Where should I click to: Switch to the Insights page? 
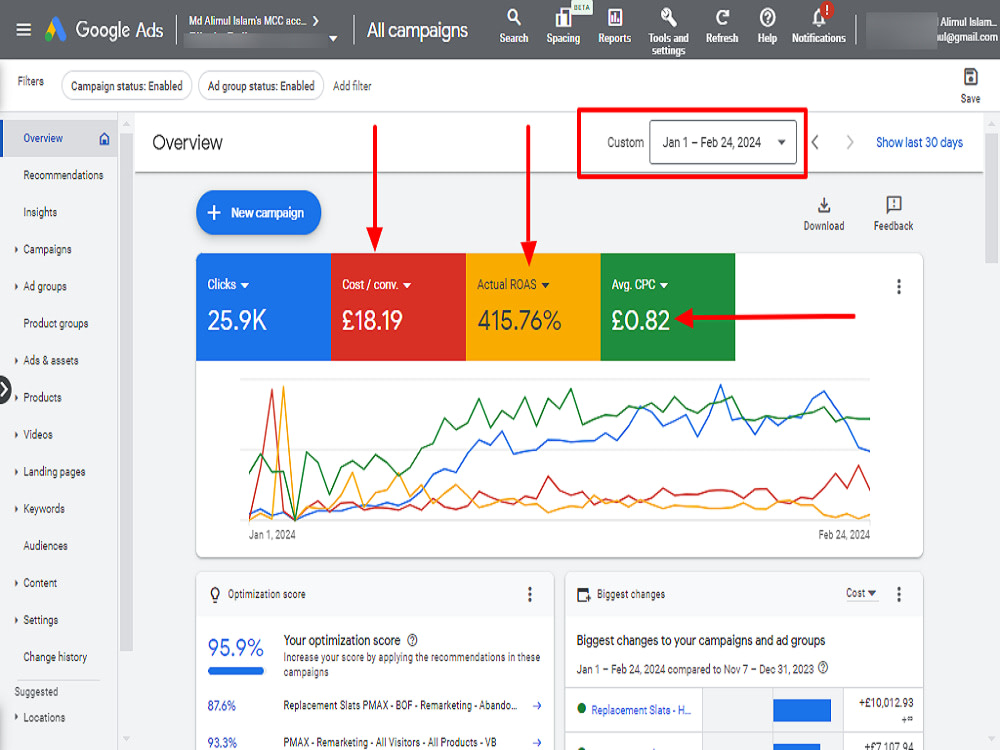38,212
